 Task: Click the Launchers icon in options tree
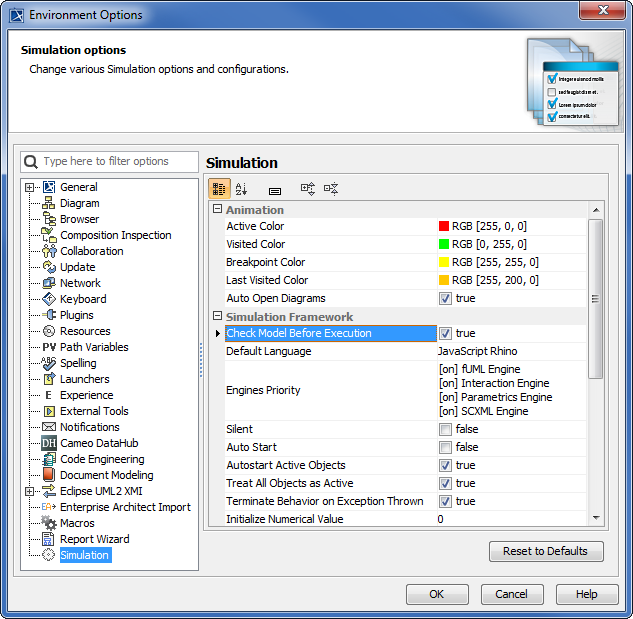(49, 379)
